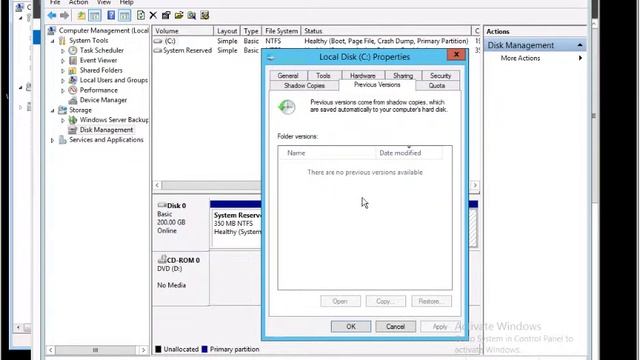Screen dimensions: 640x360
Task: Click the Layout column header
Action: 227,31
